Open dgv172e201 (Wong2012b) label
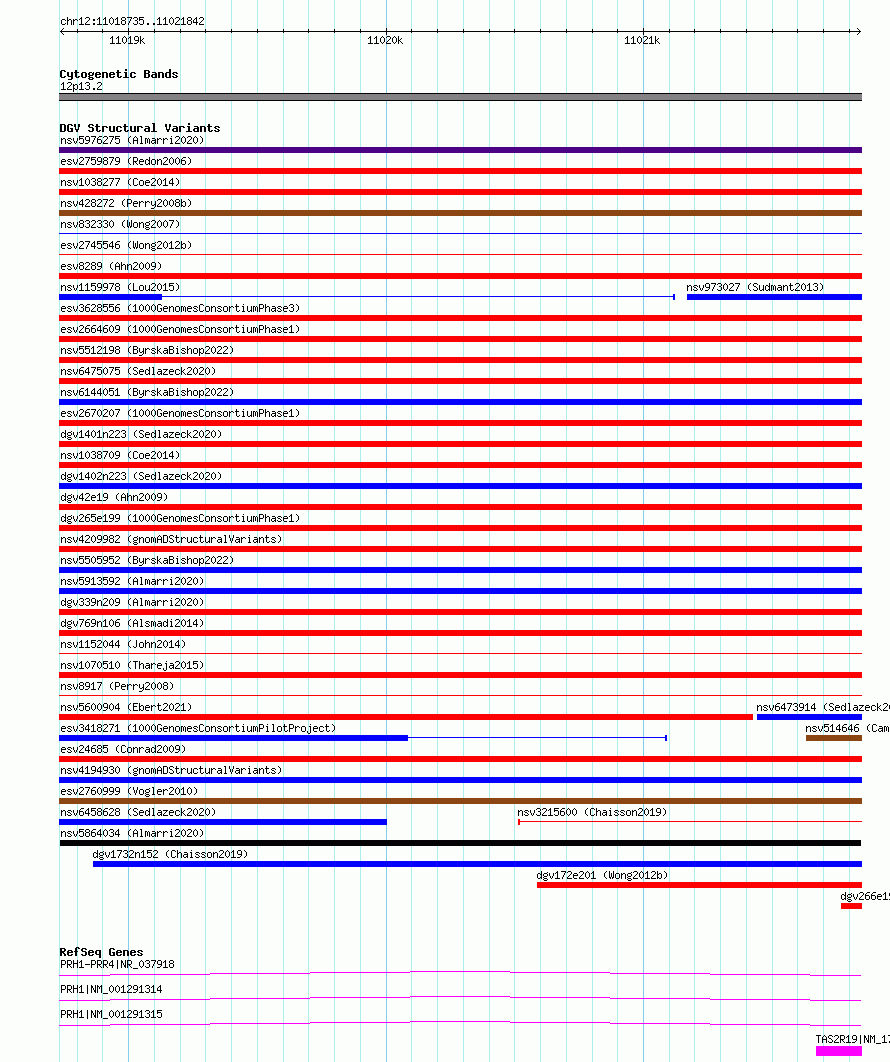Screen dimensions: 890x1062 tap(602, 875)
